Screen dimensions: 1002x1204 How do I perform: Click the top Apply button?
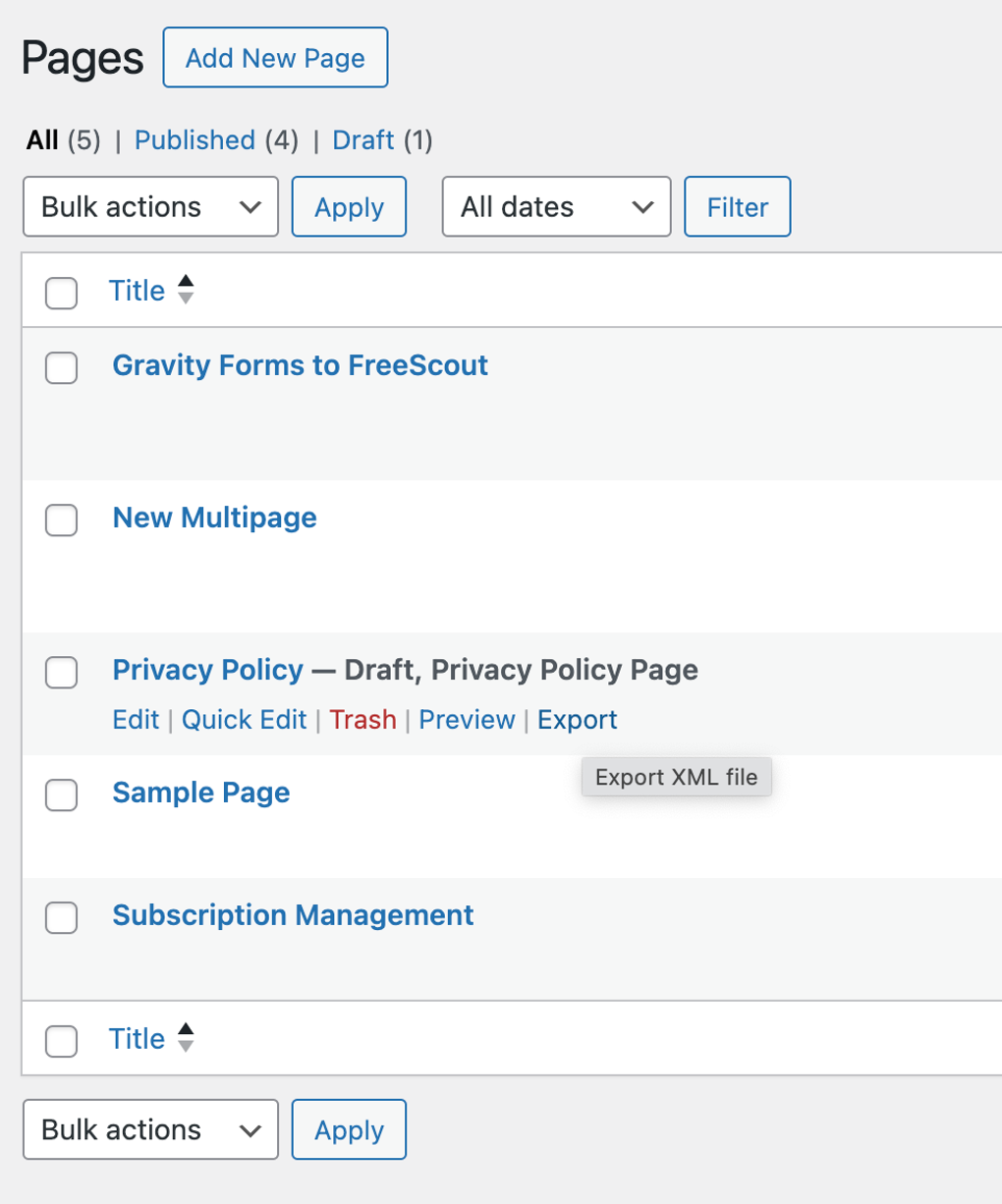(349, 206)
